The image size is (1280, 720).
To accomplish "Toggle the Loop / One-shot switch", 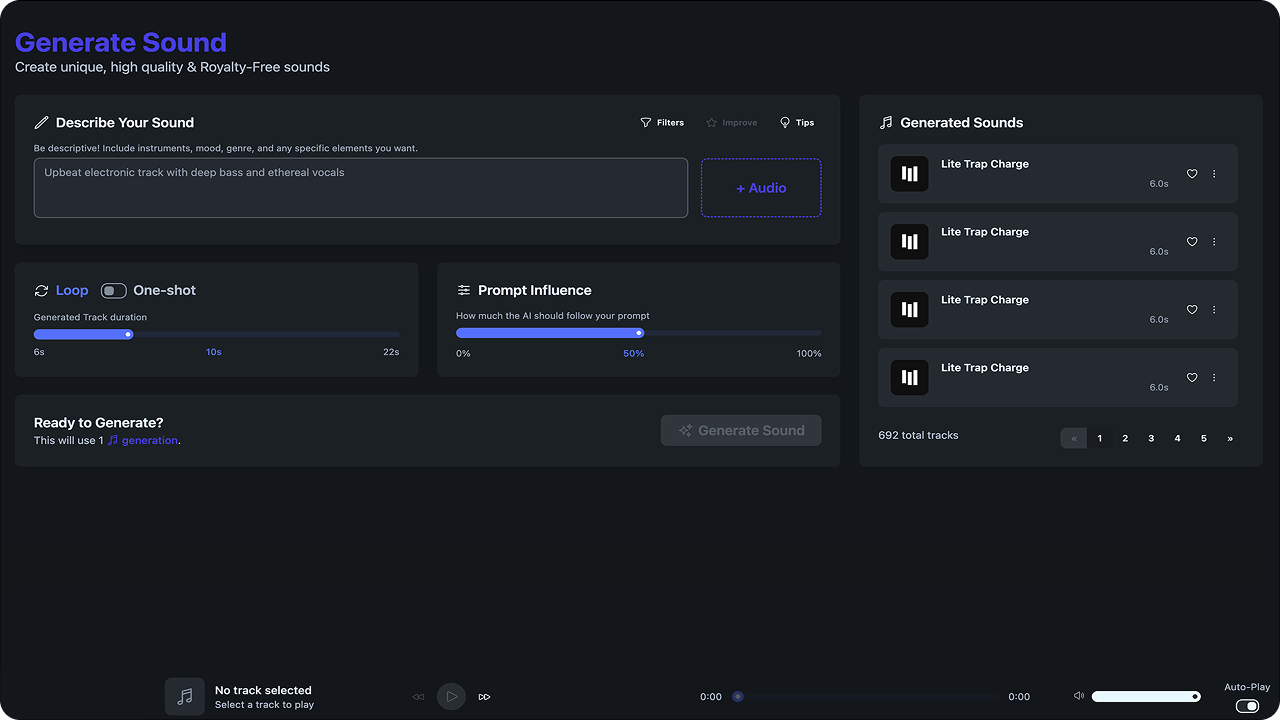I will coord(114,291).
